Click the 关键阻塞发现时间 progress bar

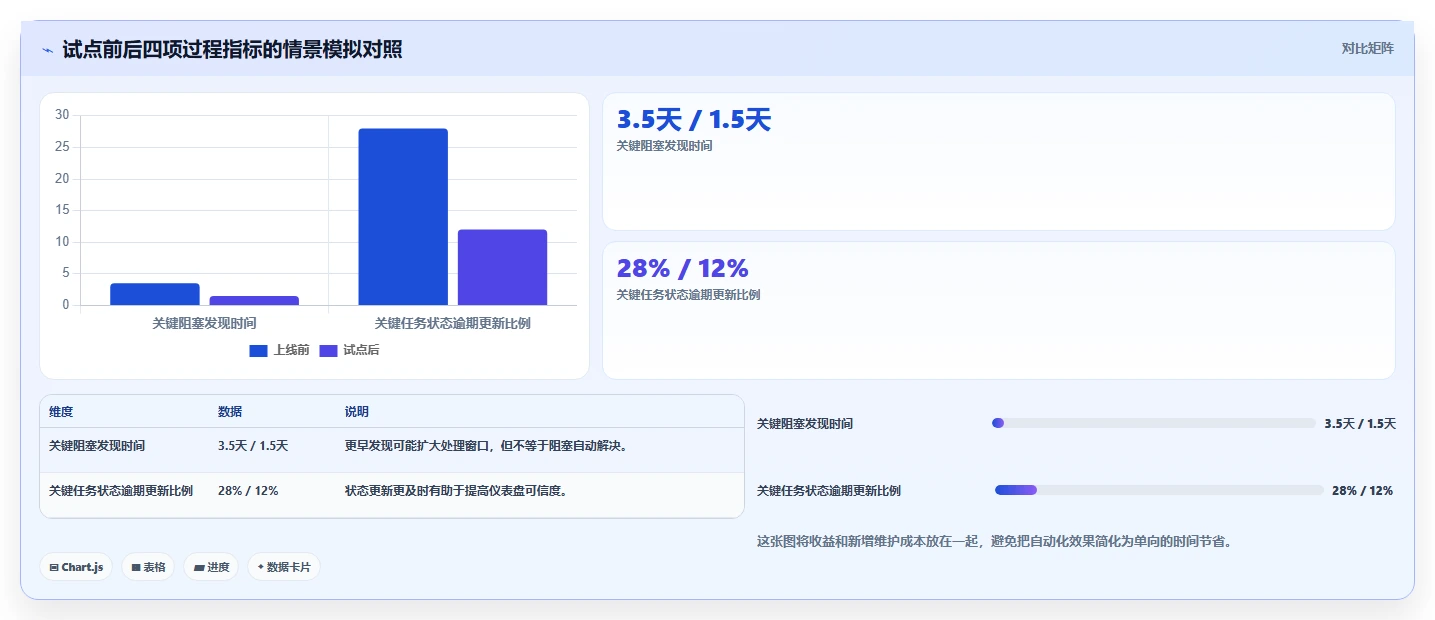click(x=1153, y=423)
